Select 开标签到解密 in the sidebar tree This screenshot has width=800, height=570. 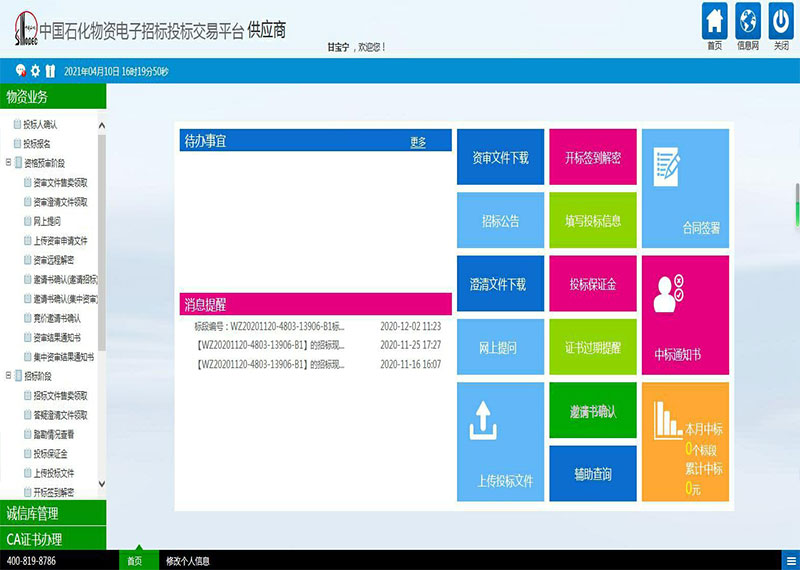(54, 492)
